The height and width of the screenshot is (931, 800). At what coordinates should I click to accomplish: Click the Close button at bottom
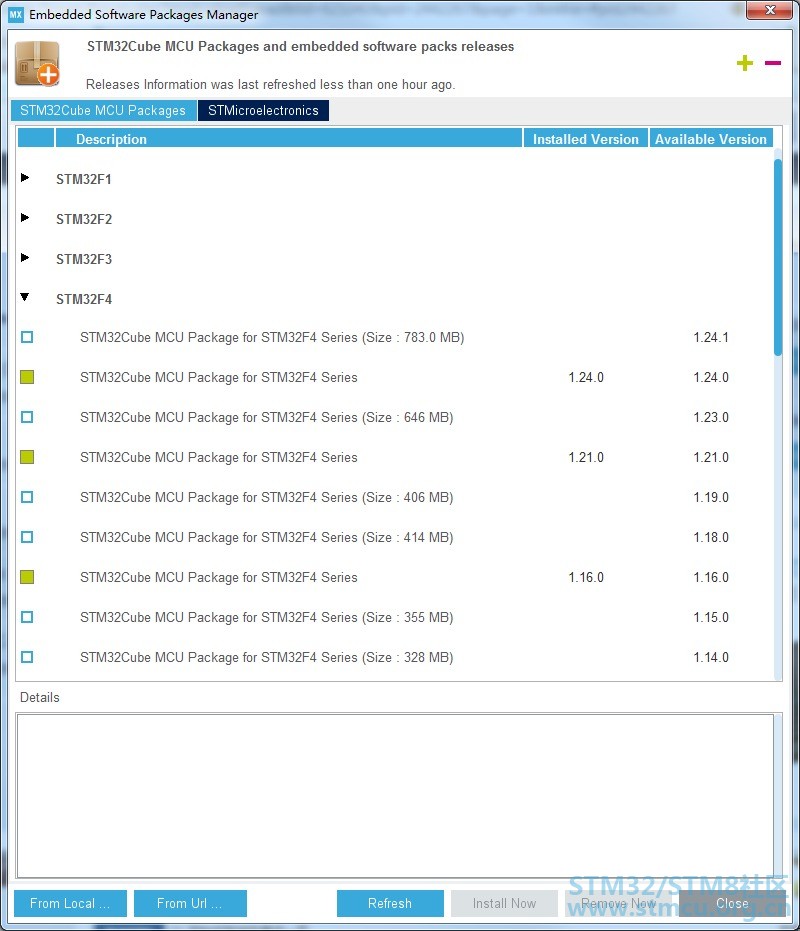pos(732,903)
